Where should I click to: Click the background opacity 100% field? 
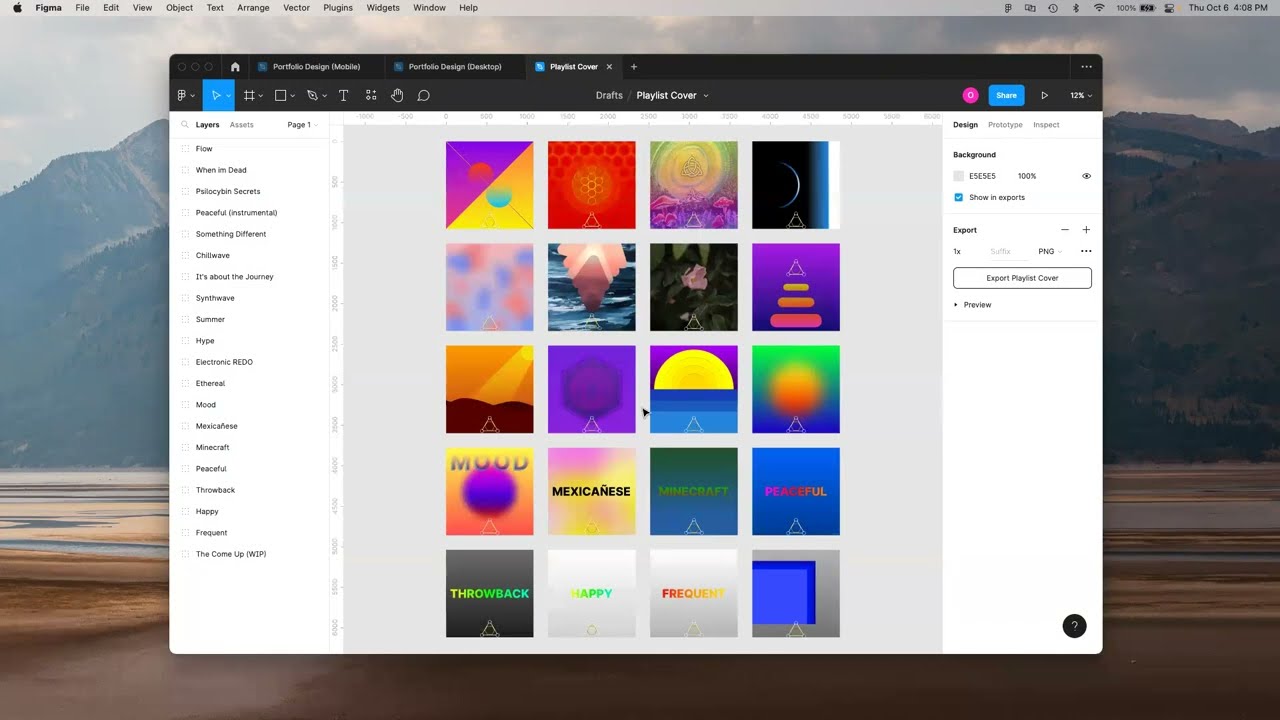(x=1027, y=176)
